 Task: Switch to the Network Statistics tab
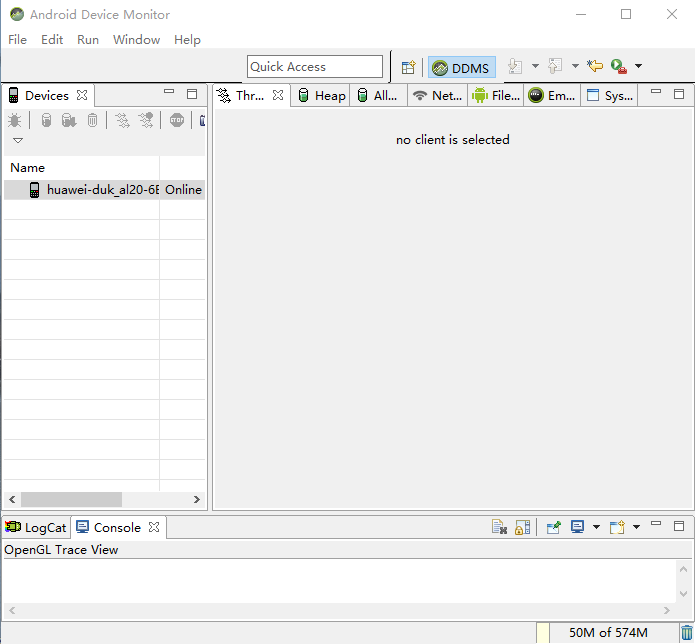pos(437,95)
